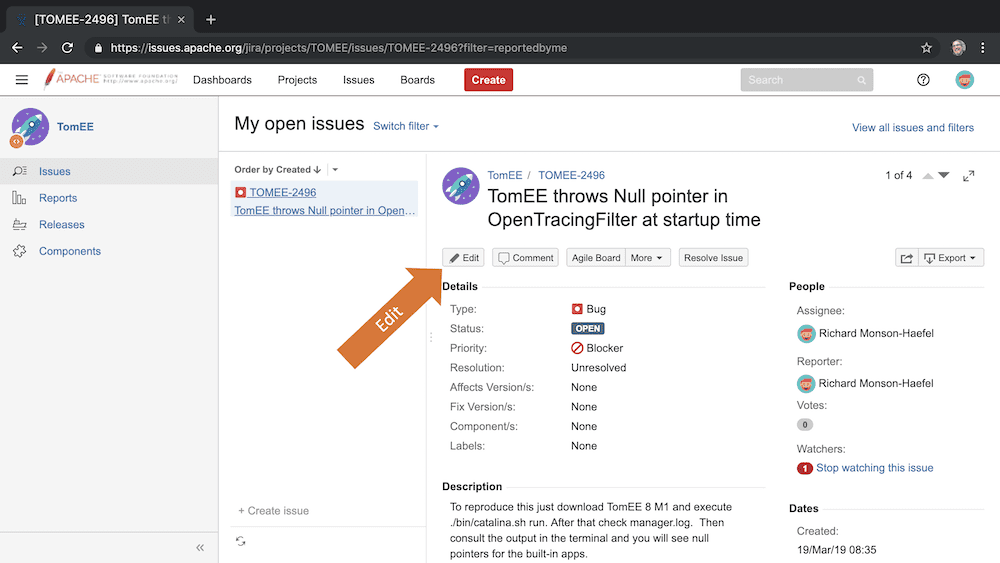Image resolution: width=1000 pixels, height=563 pixels.
Task: Click the Edit button
Action: [464, 258]
